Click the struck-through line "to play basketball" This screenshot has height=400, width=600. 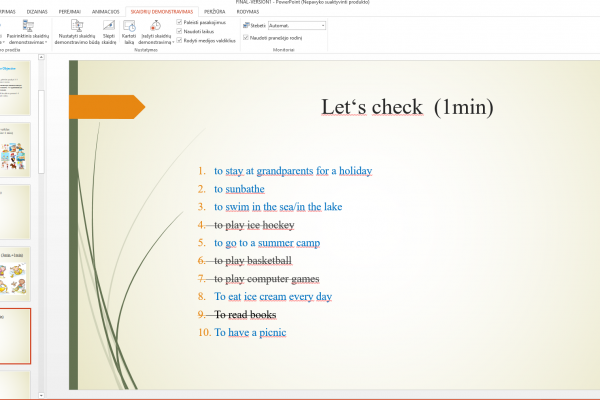tap(253, 261)
